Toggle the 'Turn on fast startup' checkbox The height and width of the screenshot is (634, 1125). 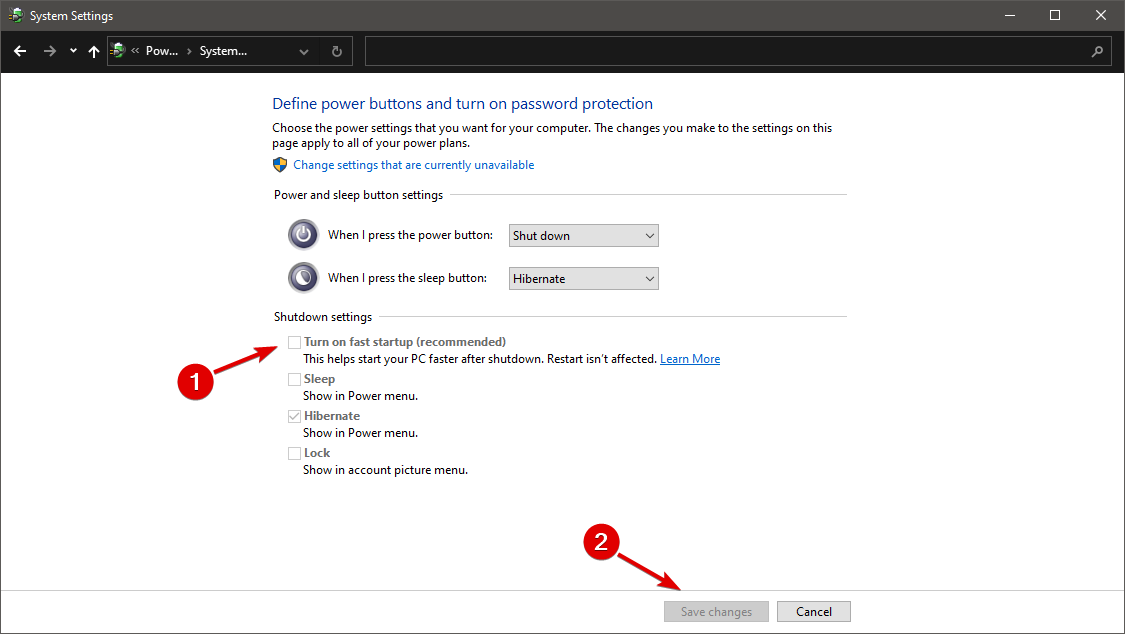[294, 342]
